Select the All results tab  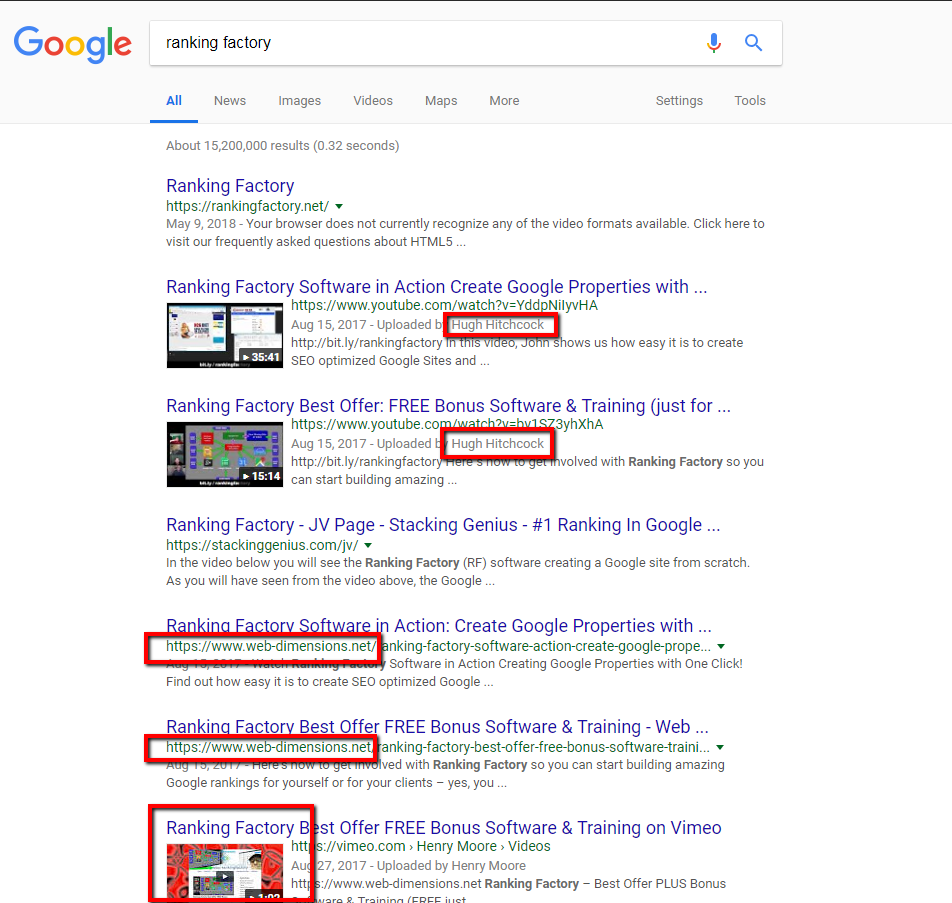[x=174, y=101]
